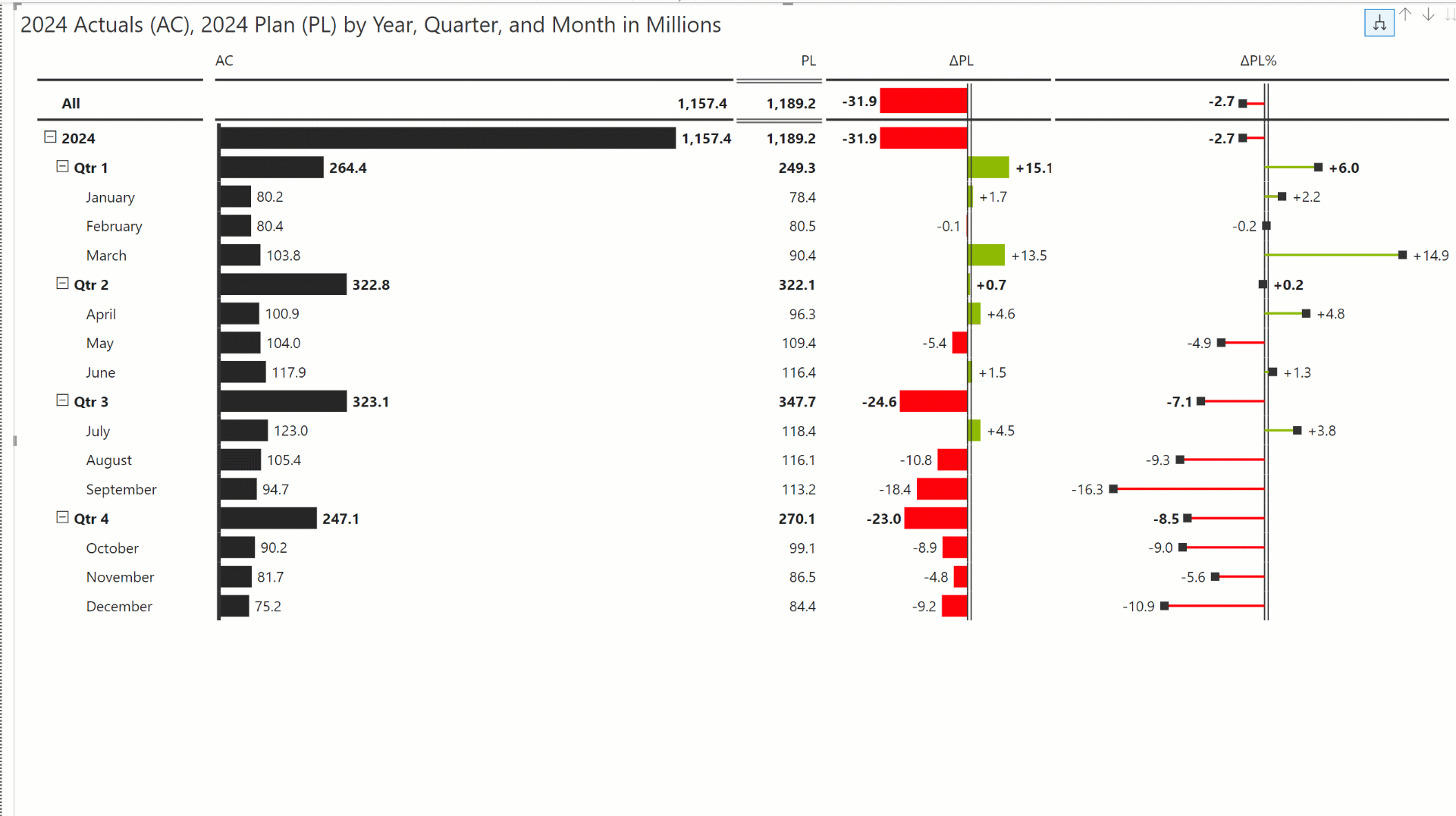Select the September row label

(x=121, y=489)
